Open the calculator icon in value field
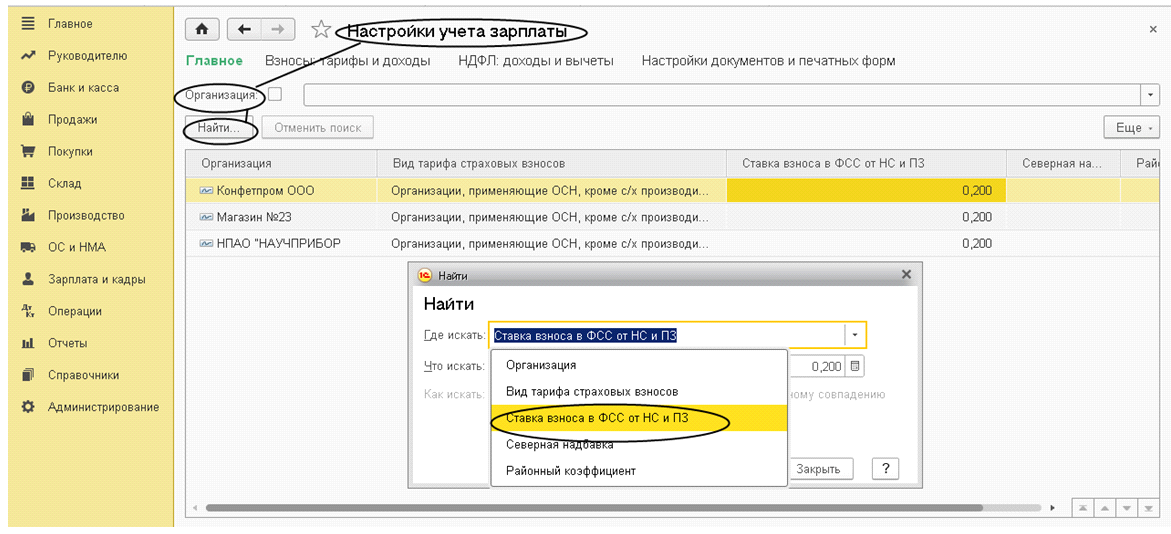This screenshot has width=1171, height=534. pyautogui.click(x=855, y=366)
